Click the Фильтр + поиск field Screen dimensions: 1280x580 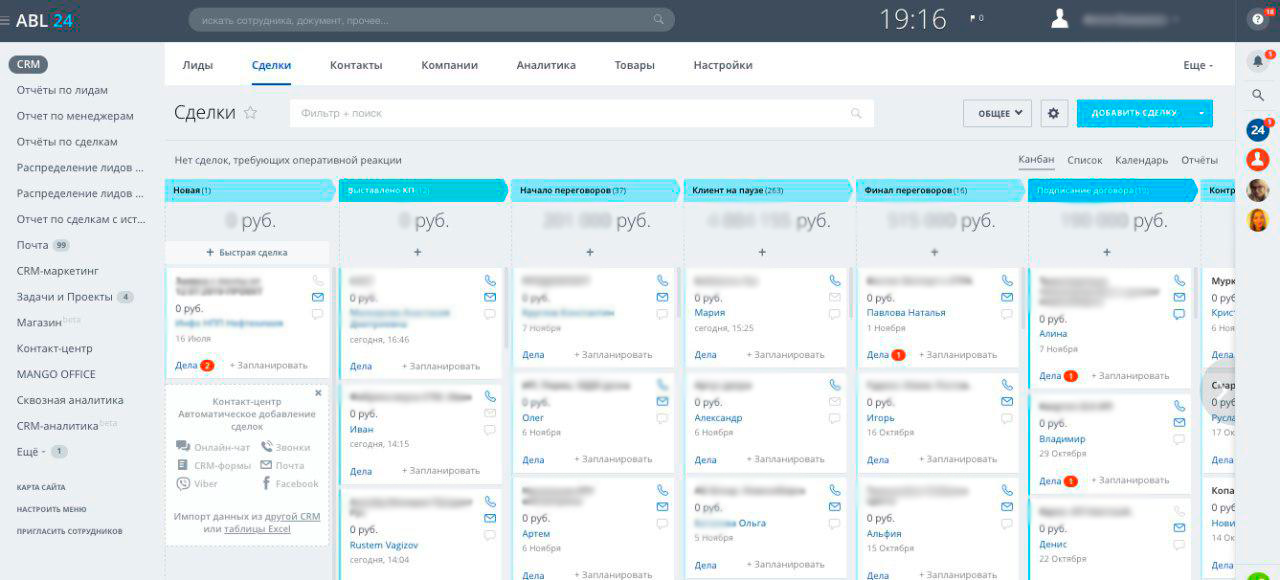click(x=570, y=113)
